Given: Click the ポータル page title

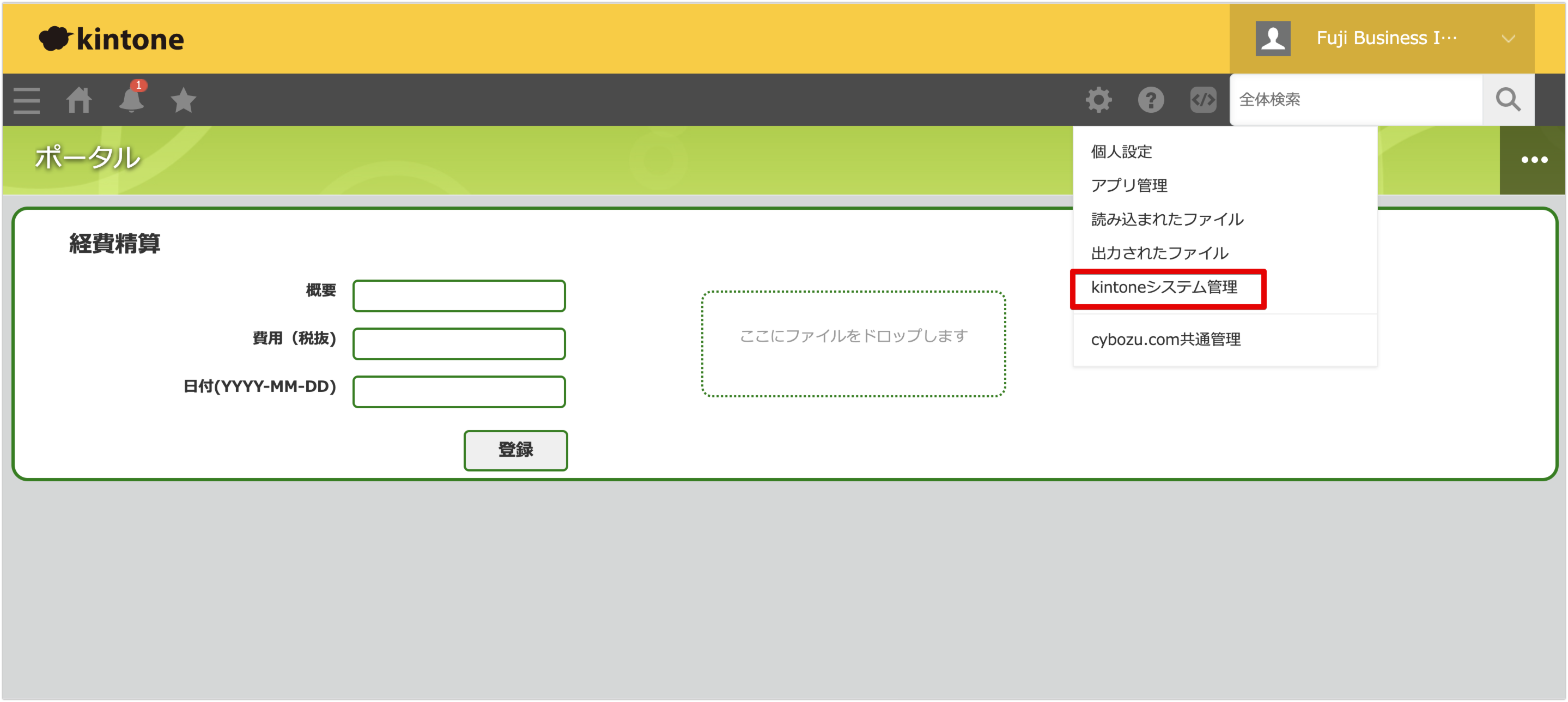Looking at the screenshot, I should tap(88, 158).
